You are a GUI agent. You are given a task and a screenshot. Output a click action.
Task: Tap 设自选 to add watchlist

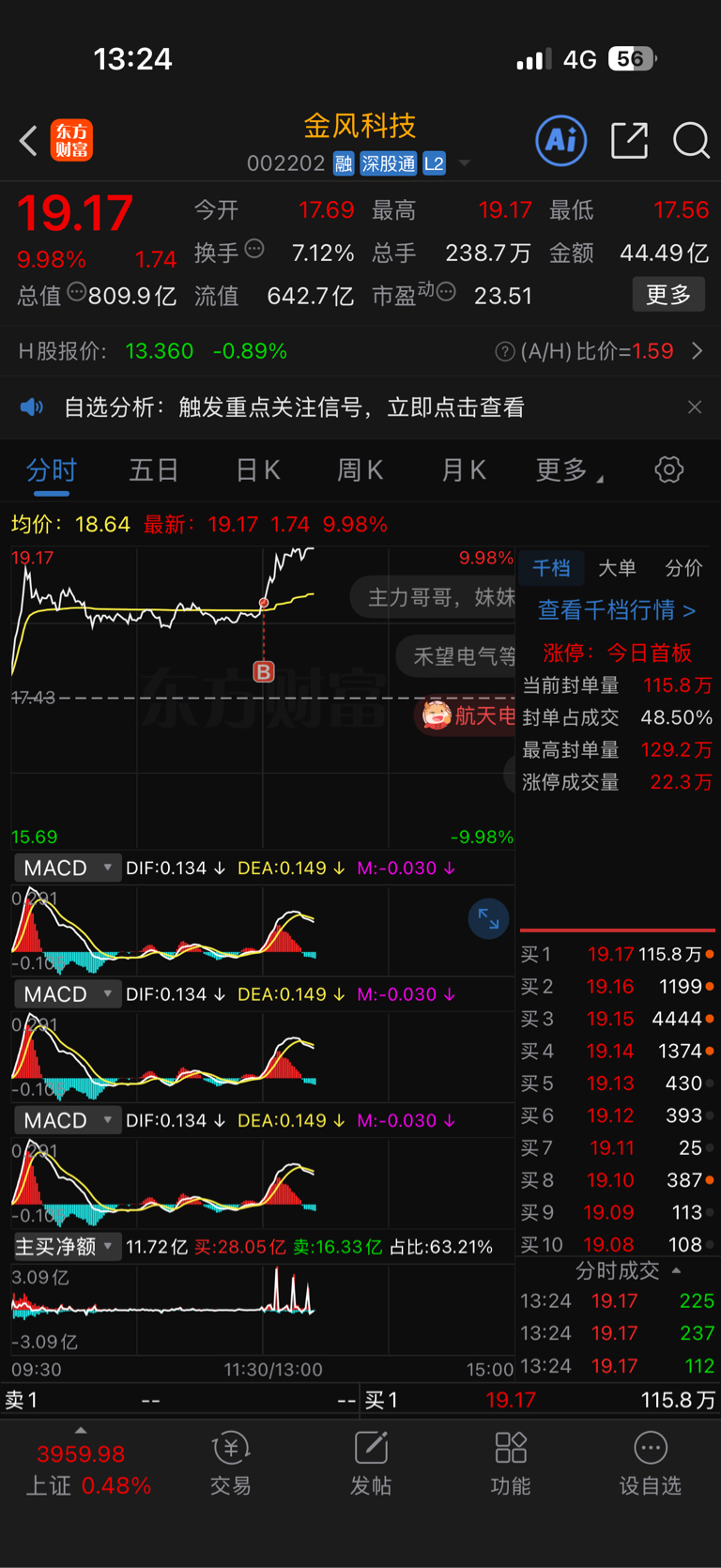651,1463
